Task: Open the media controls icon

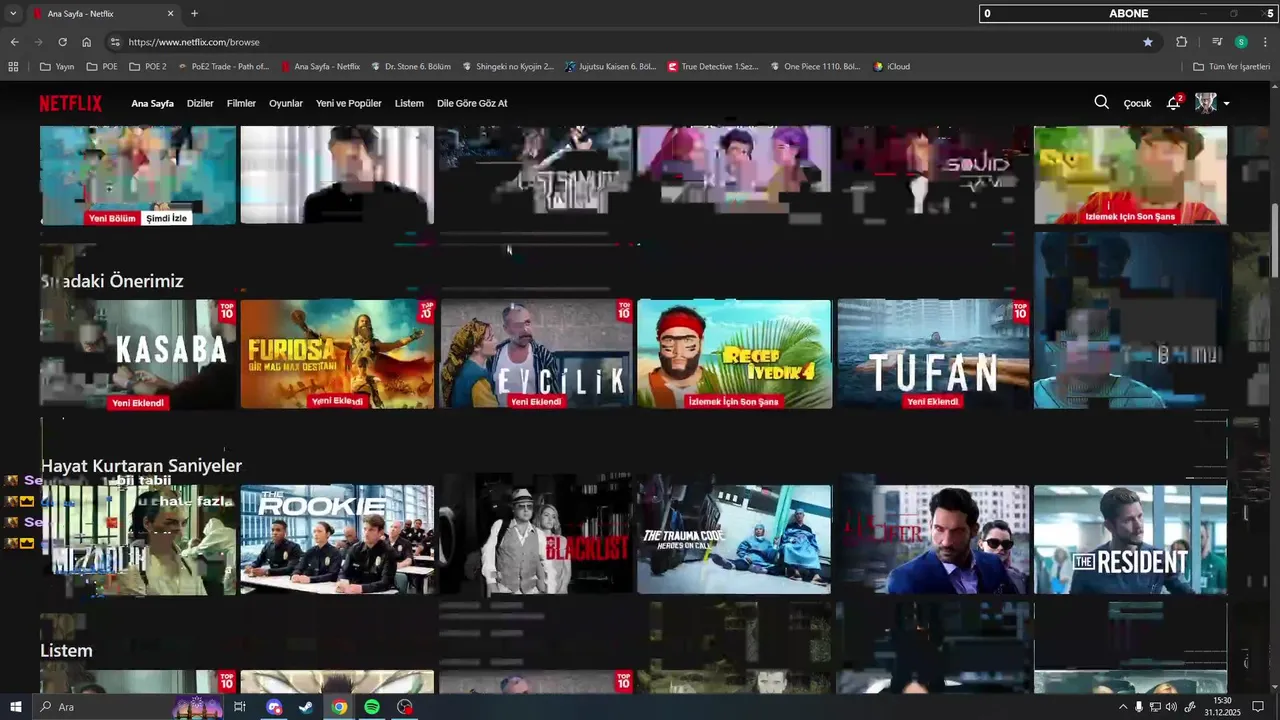Action: (1217, 42)
